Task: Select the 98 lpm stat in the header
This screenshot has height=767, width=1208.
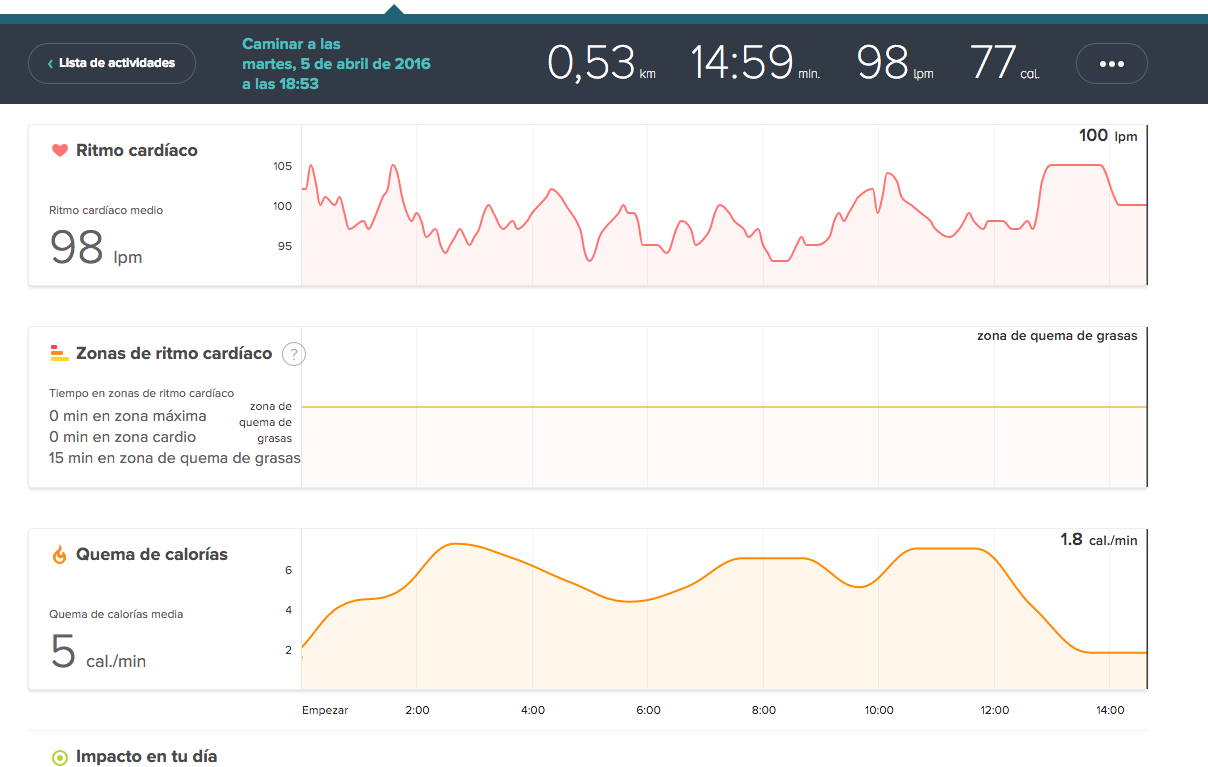Action: pyautogui.click(x=895, y=64)
